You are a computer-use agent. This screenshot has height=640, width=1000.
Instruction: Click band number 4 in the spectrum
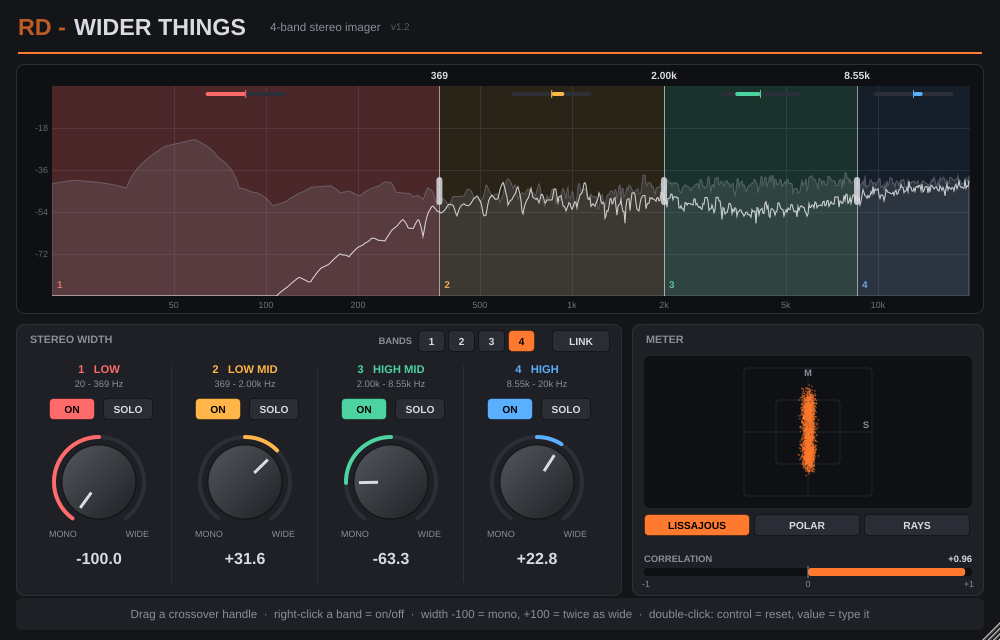pos(865,285)
